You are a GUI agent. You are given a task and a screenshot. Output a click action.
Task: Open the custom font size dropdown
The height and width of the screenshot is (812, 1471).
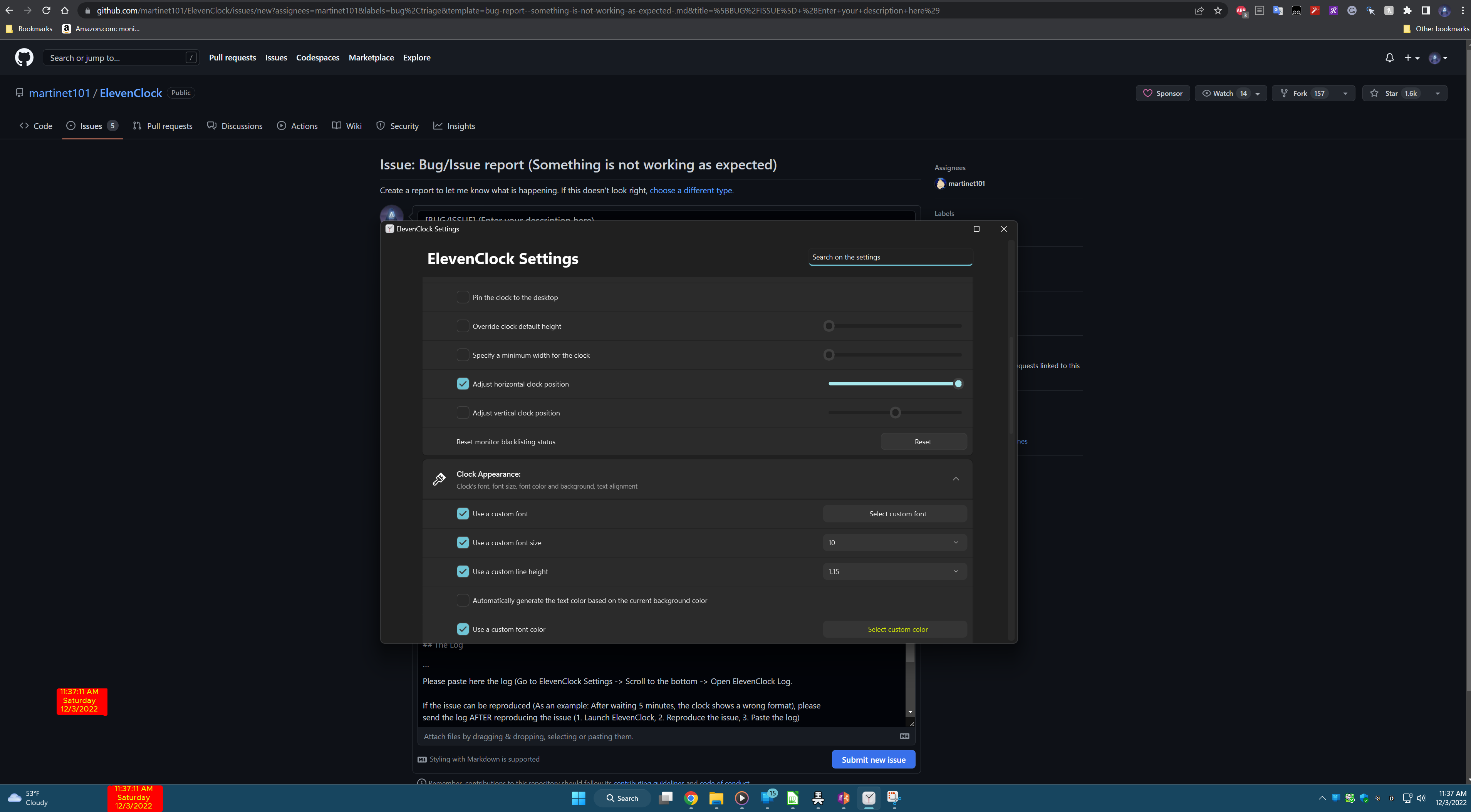(x=894, y=542)
